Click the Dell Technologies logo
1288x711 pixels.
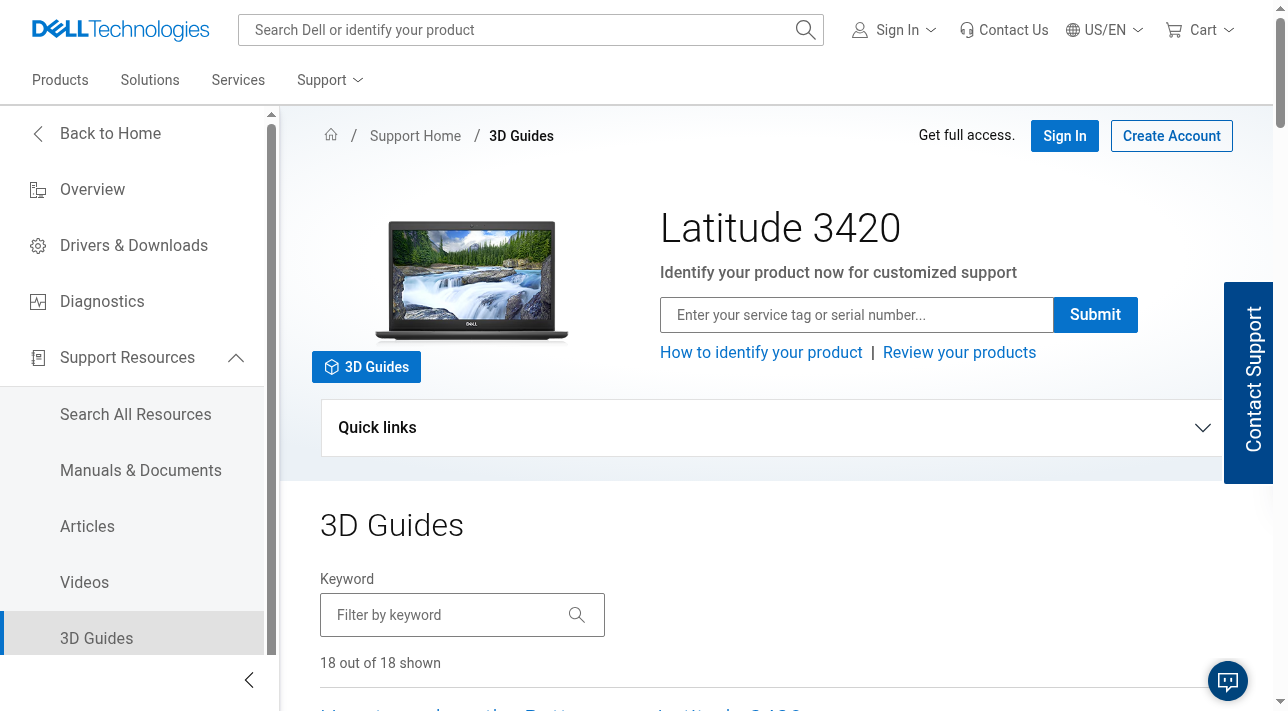(x=120, y=30)
